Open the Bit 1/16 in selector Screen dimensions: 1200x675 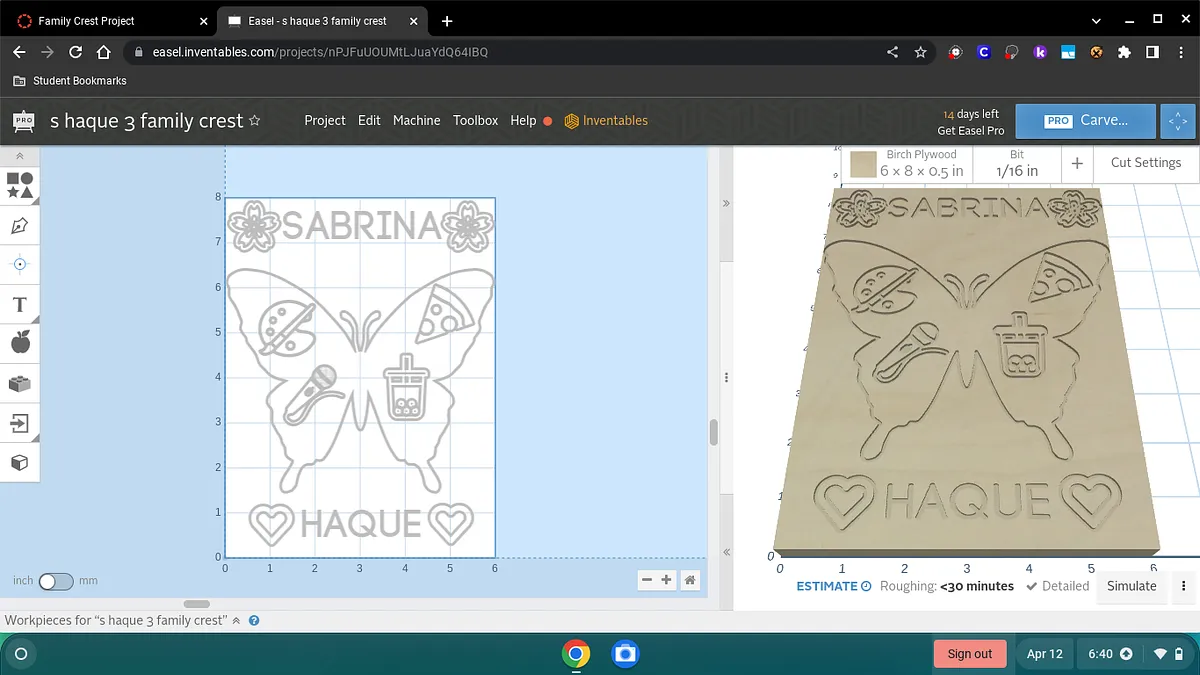(1017, 163)
